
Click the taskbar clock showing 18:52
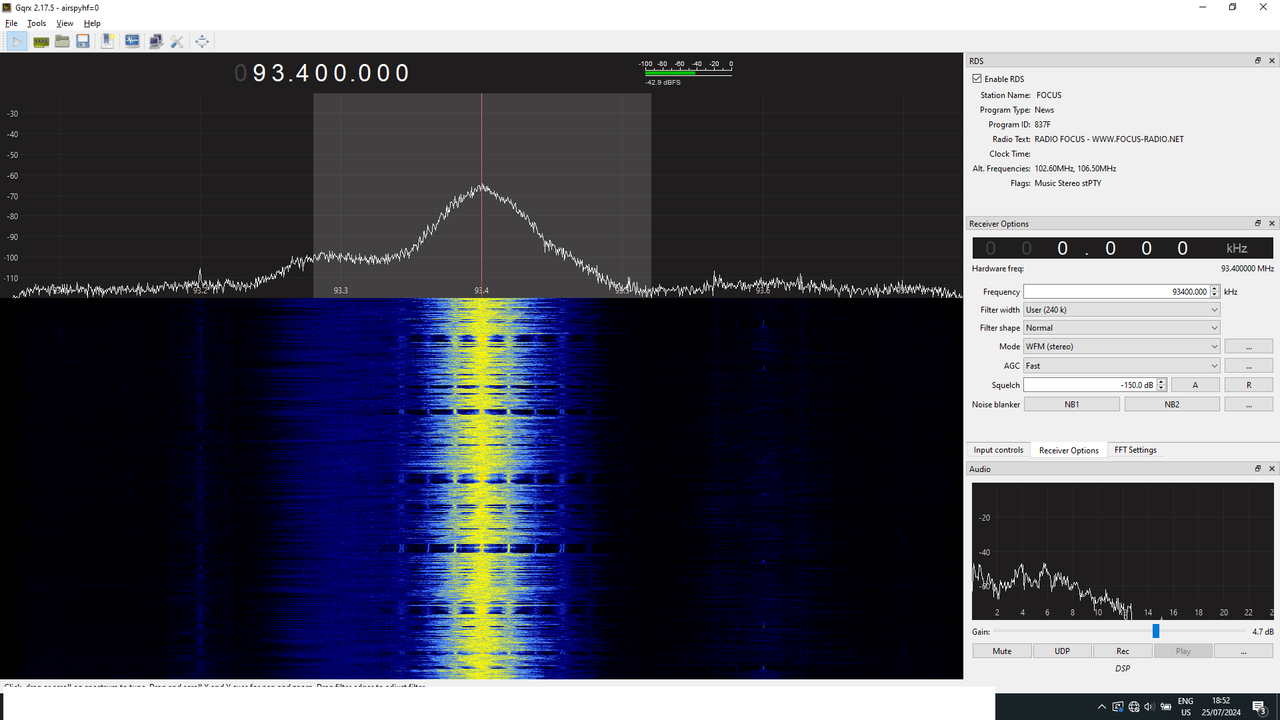[x=1220, y=707]
